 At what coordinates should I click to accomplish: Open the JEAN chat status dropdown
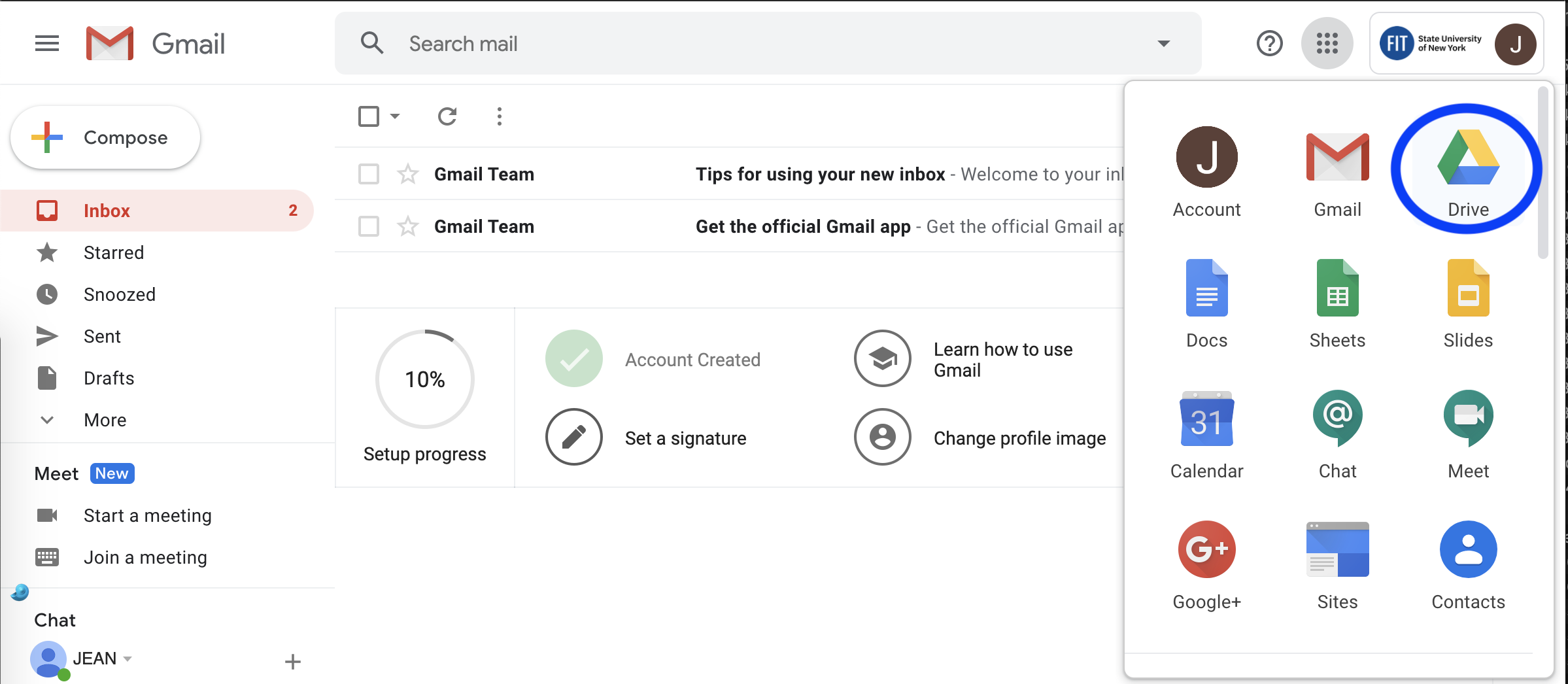coord(128,658)
